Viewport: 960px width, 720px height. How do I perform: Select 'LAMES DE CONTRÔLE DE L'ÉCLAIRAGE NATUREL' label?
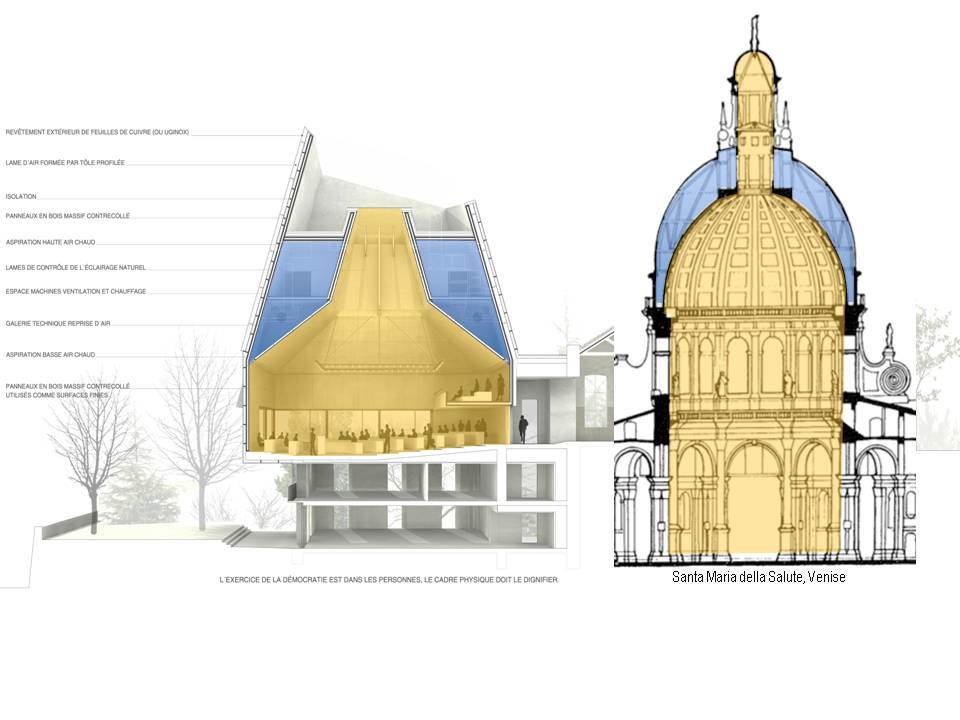pyautogui.click(x=76, y=268)
